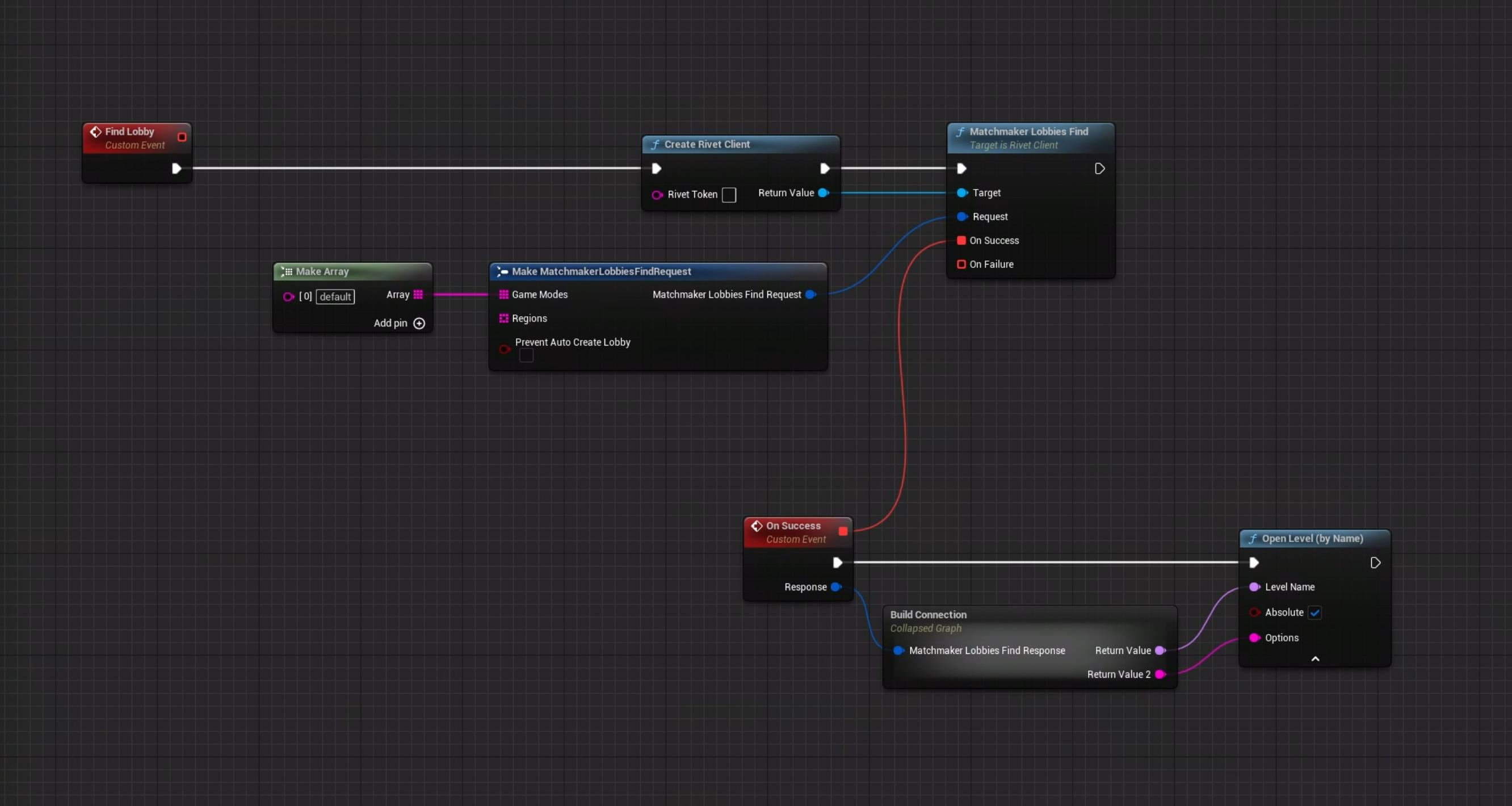Click the Return Value 2 output pin
This screenshot has height=806, width=1512.
pyautogui.click(x=1160, y=674)
